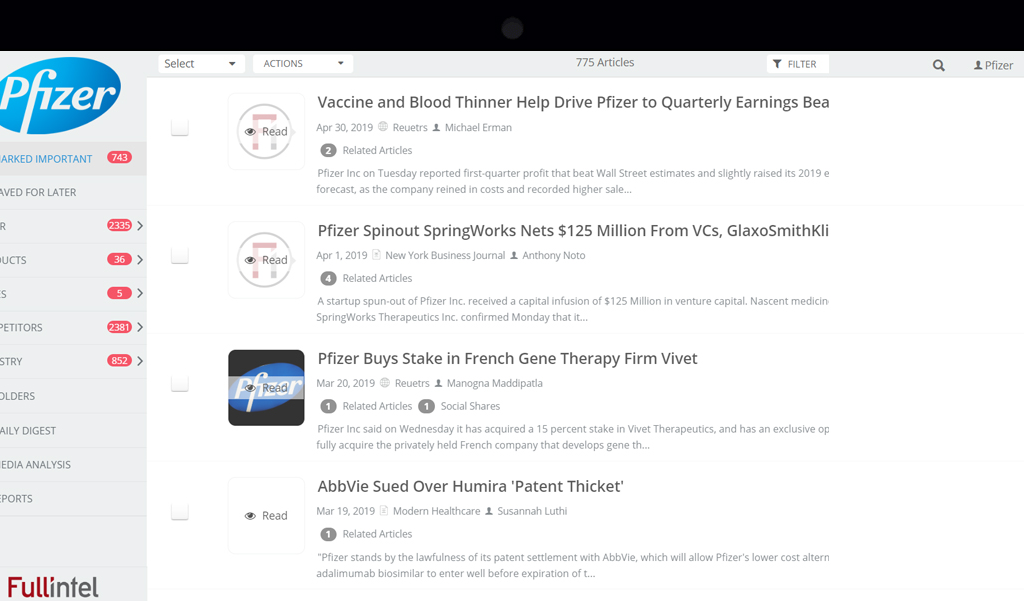
Task: Open the ACTIONS dropdown menu
Action: (302, 64)
